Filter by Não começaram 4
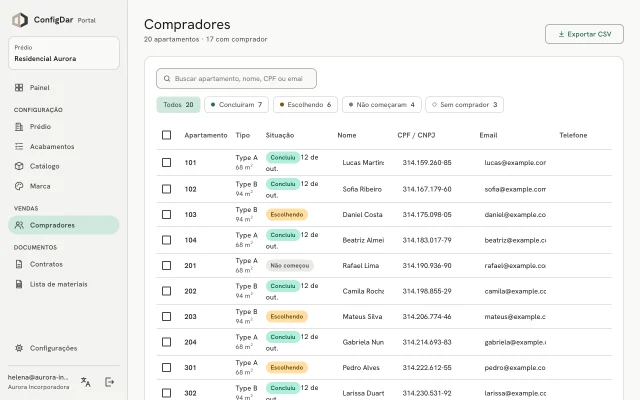The width and height of the screenshot is (640, 400). (382, 104)
